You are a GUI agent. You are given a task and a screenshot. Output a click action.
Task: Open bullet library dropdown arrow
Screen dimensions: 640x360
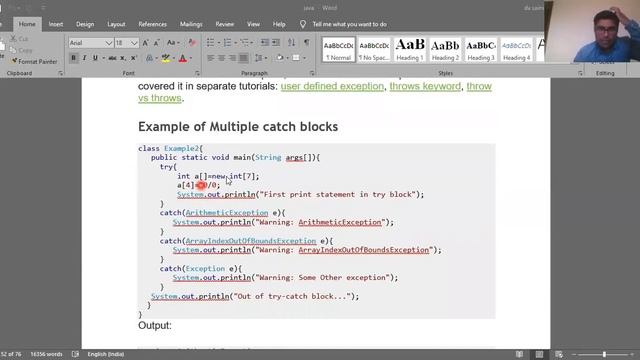[x=218, y=42]
